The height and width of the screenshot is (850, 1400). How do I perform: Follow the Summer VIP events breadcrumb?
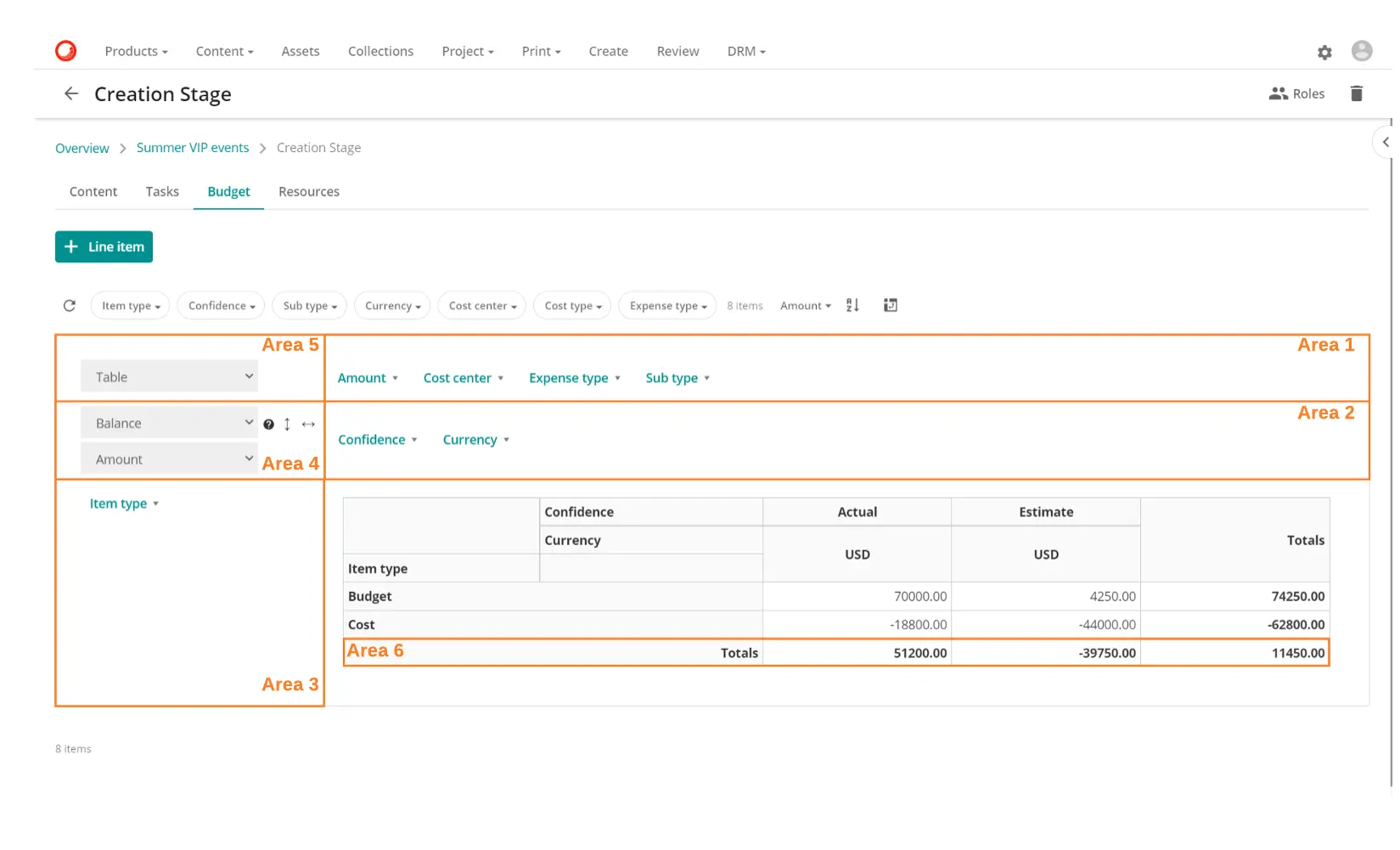coord(193,148)
